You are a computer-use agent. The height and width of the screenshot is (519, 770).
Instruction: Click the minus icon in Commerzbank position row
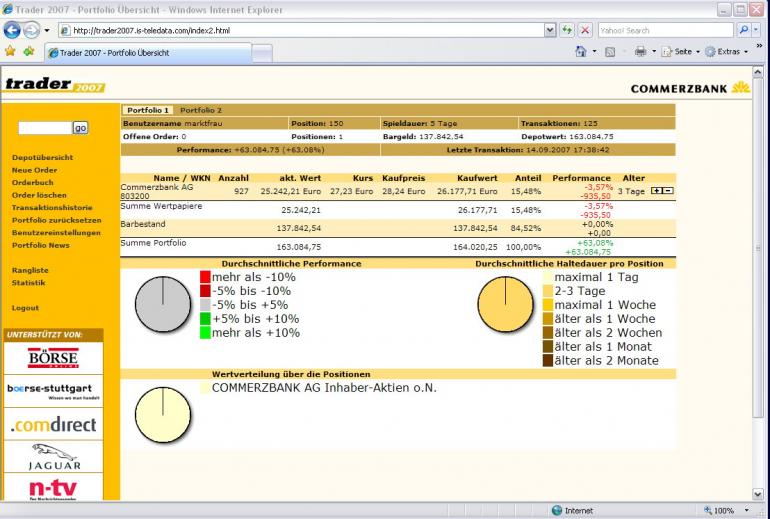[667, 190]
